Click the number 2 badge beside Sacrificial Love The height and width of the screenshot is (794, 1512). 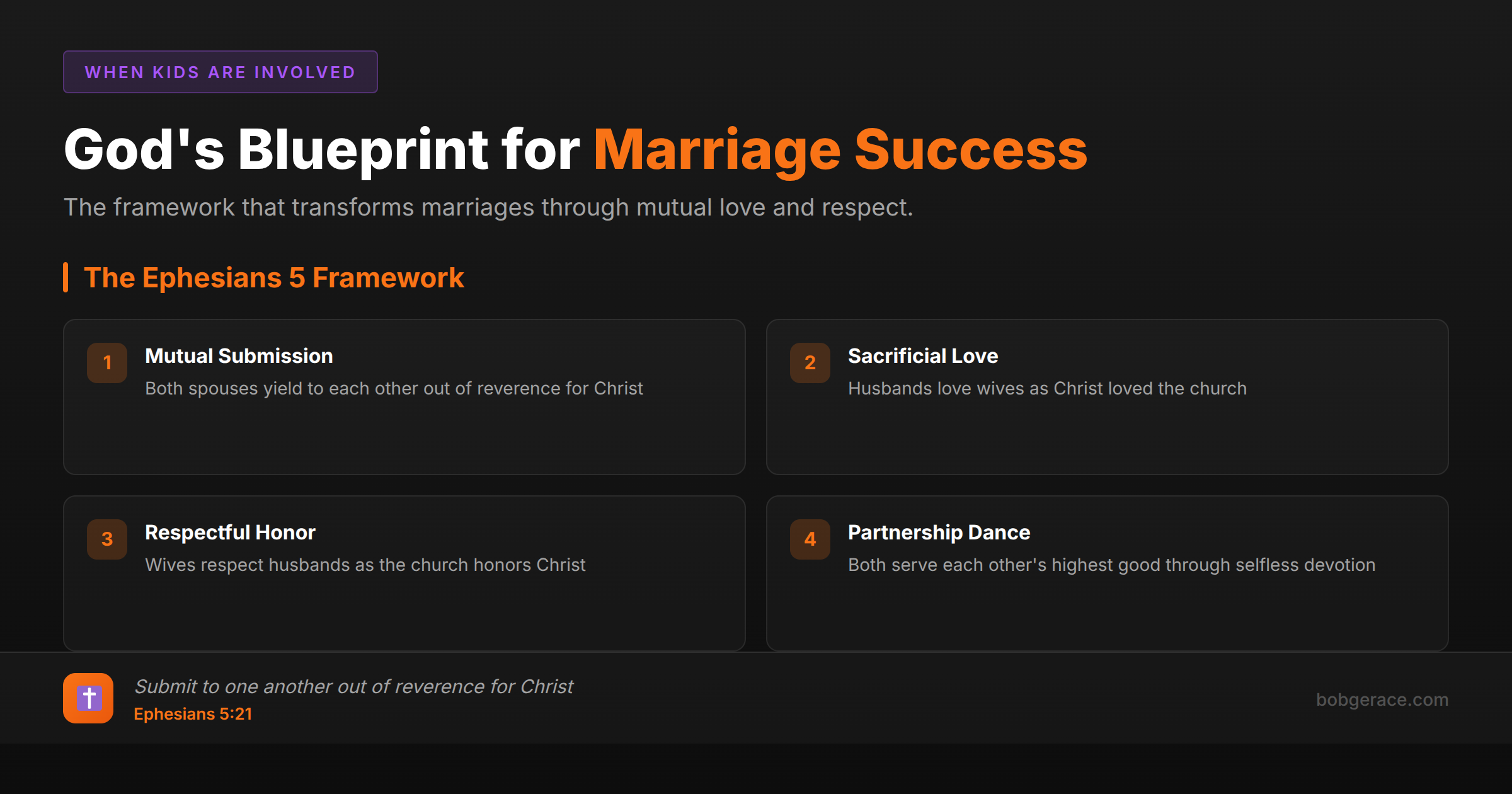[810, 363]
